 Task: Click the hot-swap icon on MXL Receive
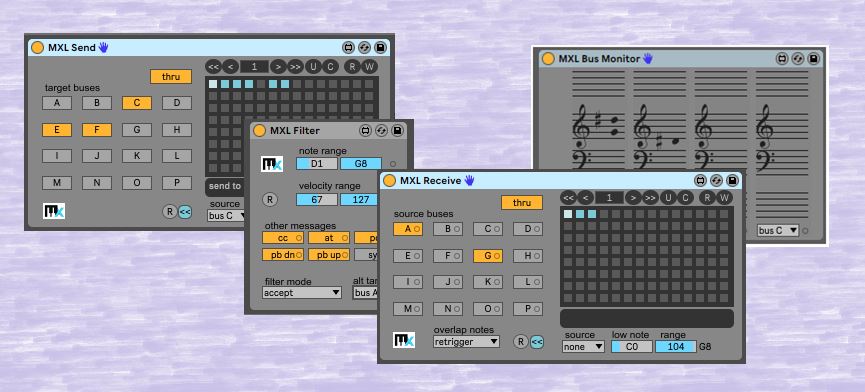click(716, 180)
